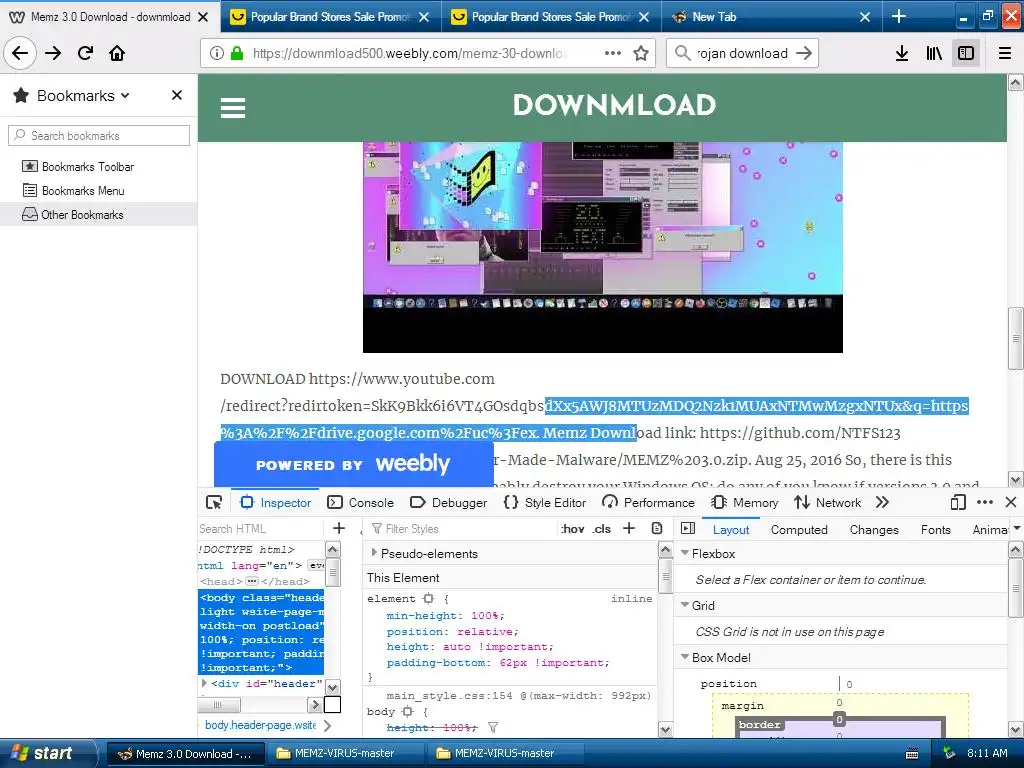This screenshot has width=1024, height=768.
Task: Reload the current page
Action: tap(85, 53)
